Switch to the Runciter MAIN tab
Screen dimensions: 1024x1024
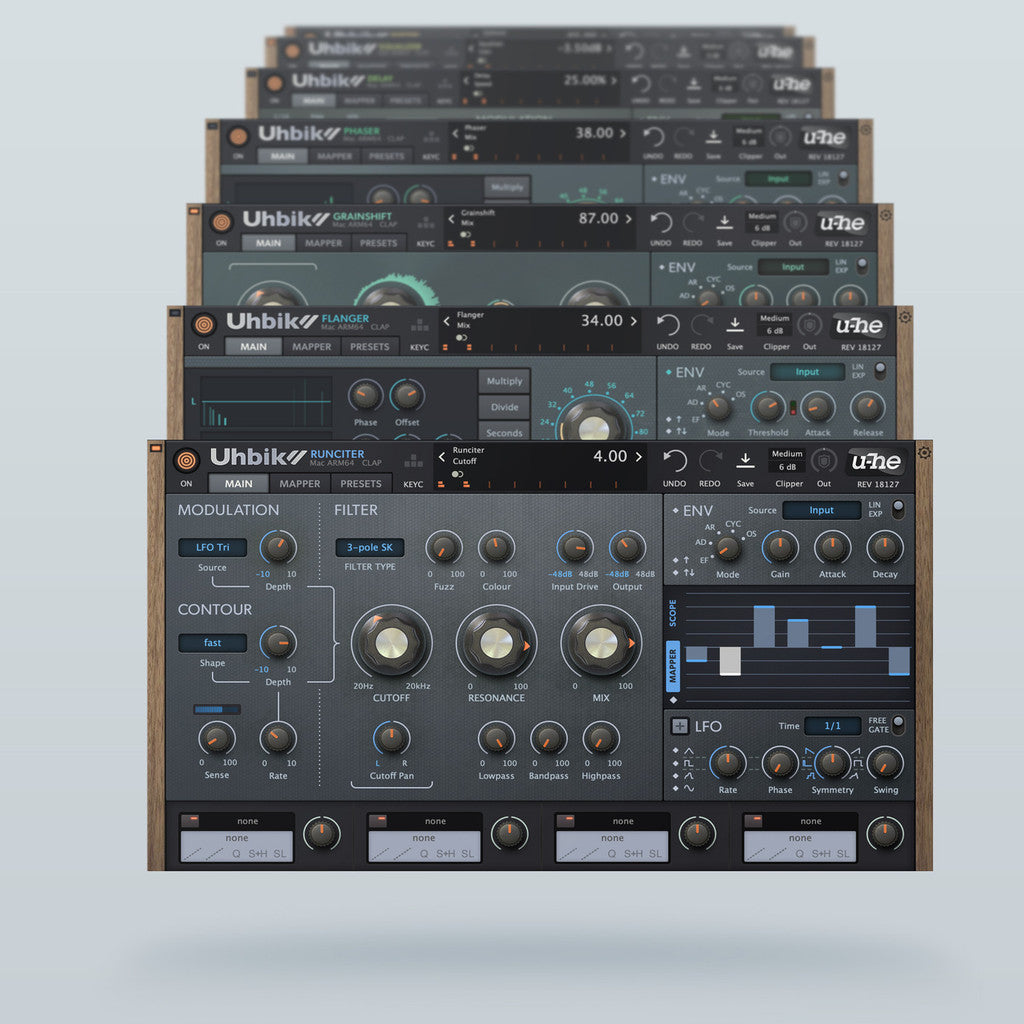pyautogui.click(x=238, y=483)
